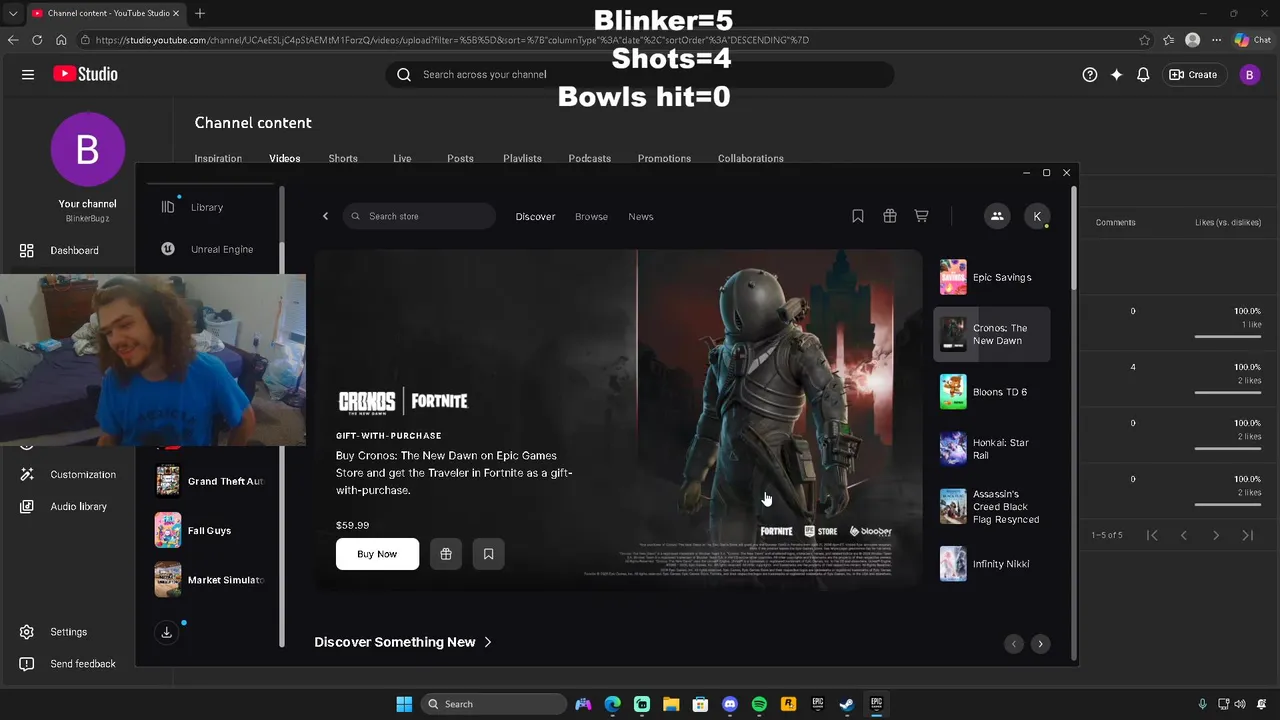The width and height of the screenshot is (1280, 720).
Task: Open the Epic store wishlist bookmark icon
Action: tap(858, 216)
